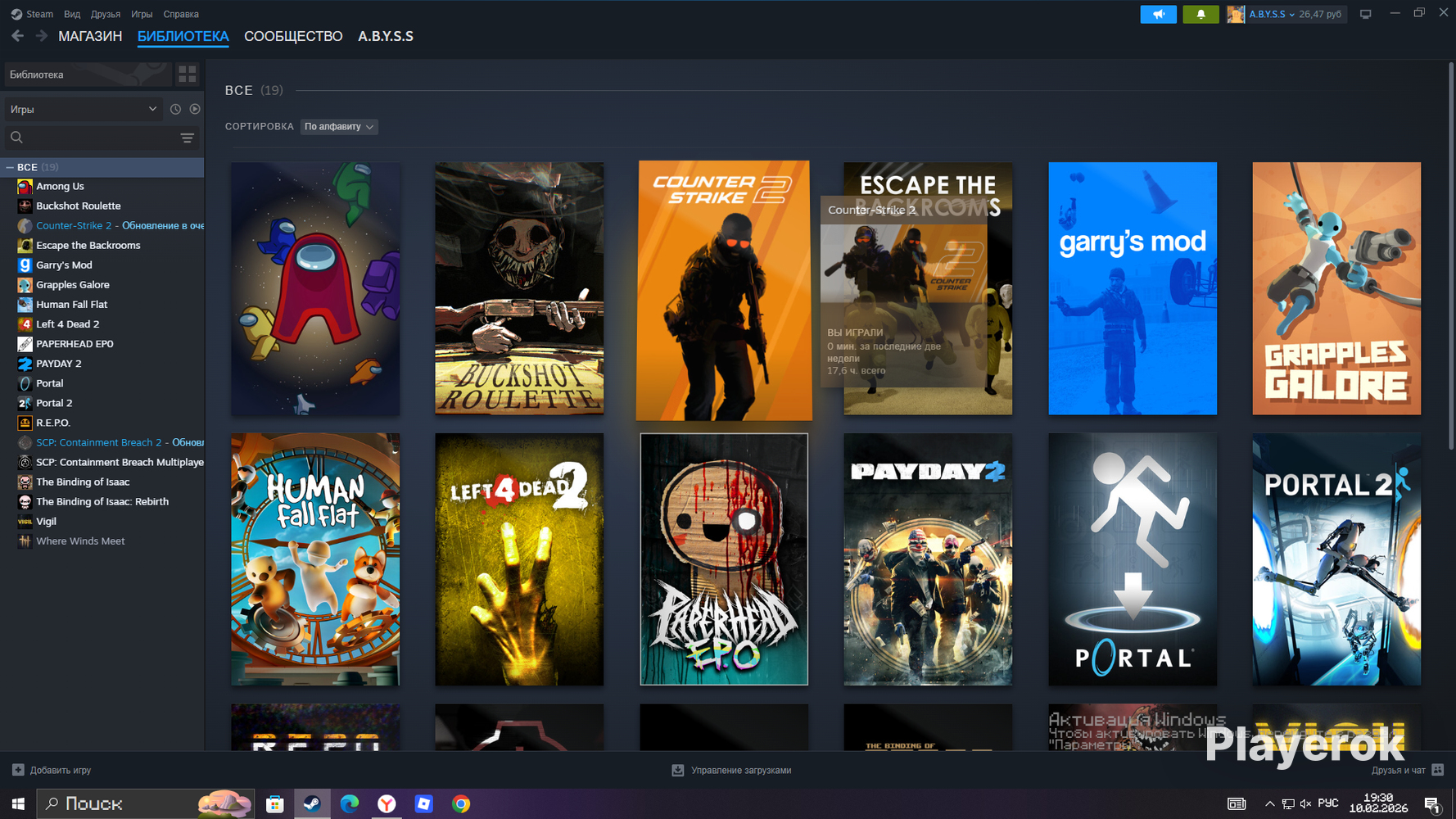Open Microsoft Store from taskbar
The height and width of the screenshot is (819, 1456).
tap(274, 804)
